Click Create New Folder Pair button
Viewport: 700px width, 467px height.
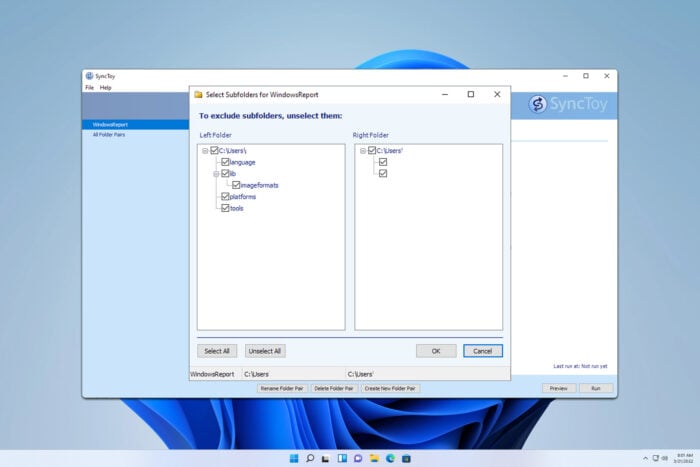click(390, 388)
